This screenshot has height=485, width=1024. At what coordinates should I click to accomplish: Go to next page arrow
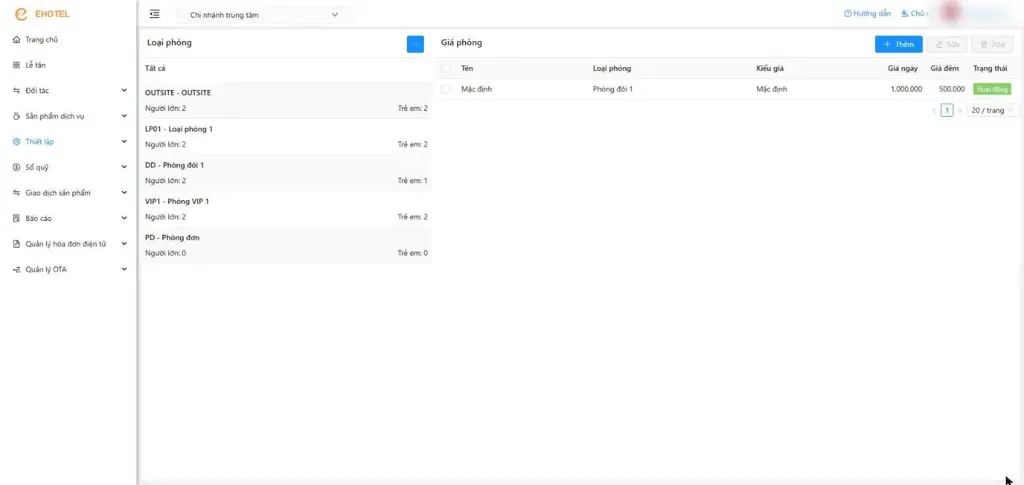pyautogui.click(x=959, y=110)
